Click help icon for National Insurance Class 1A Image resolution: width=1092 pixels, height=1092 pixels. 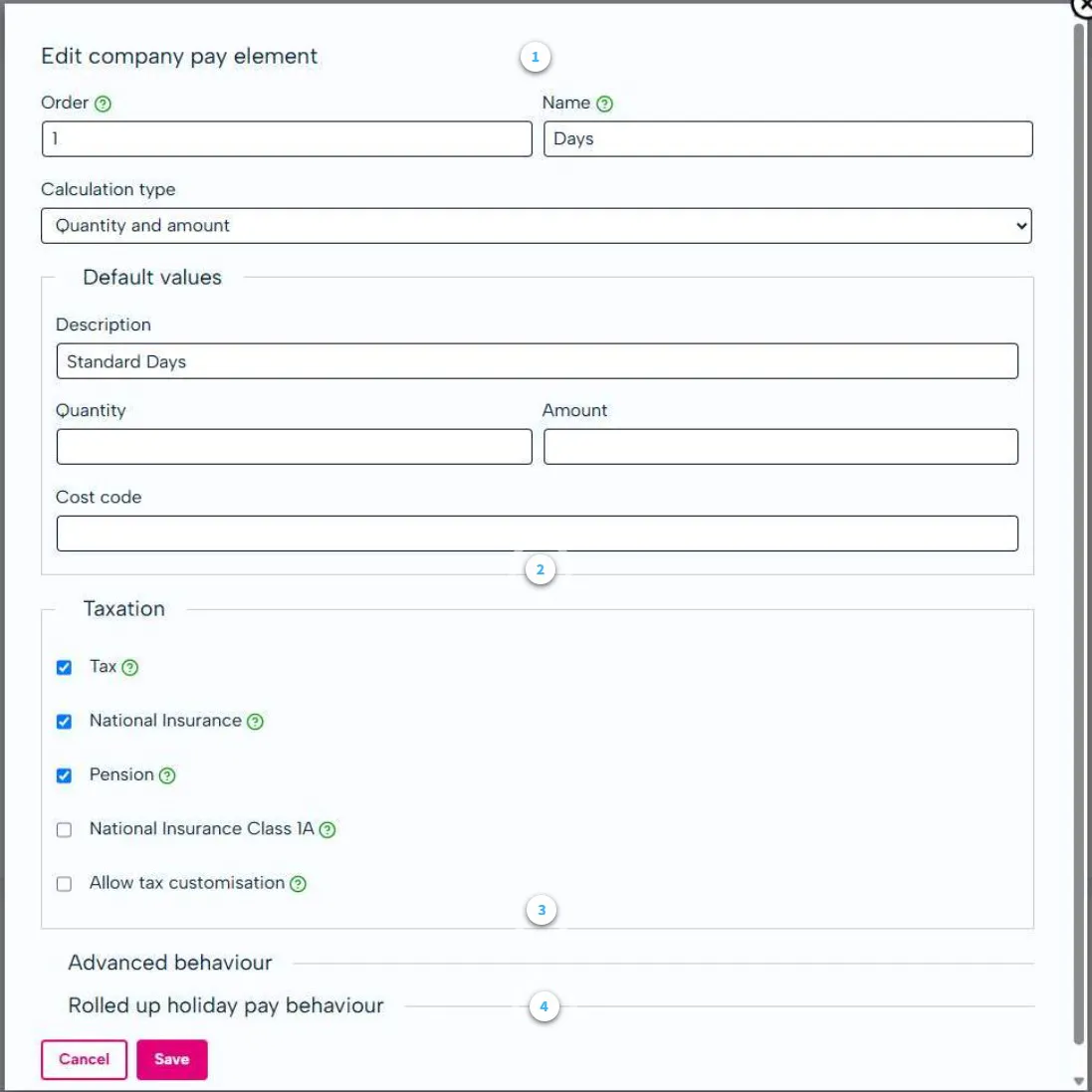point(328,829)
